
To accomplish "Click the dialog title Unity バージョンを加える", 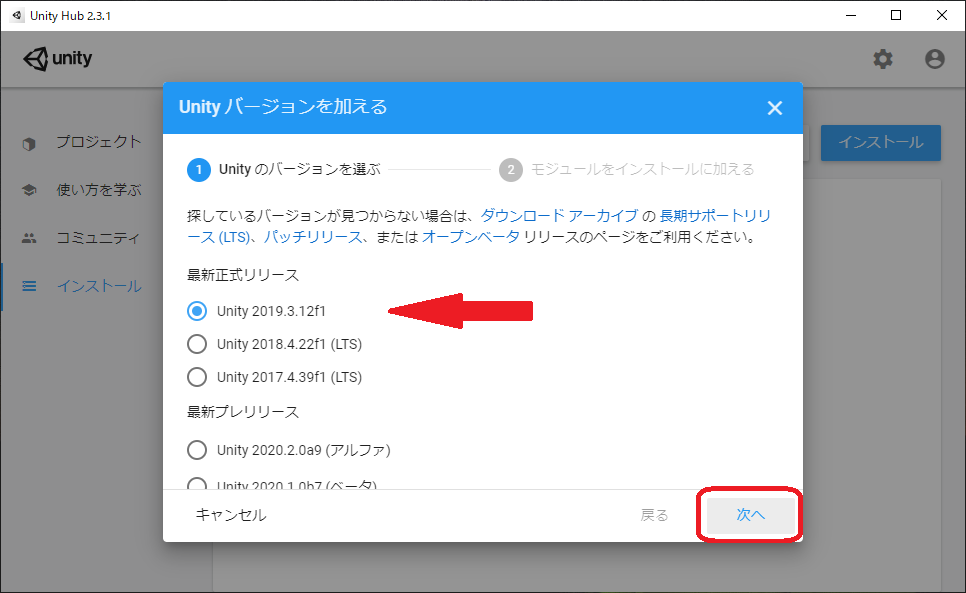I will [283, 107].
